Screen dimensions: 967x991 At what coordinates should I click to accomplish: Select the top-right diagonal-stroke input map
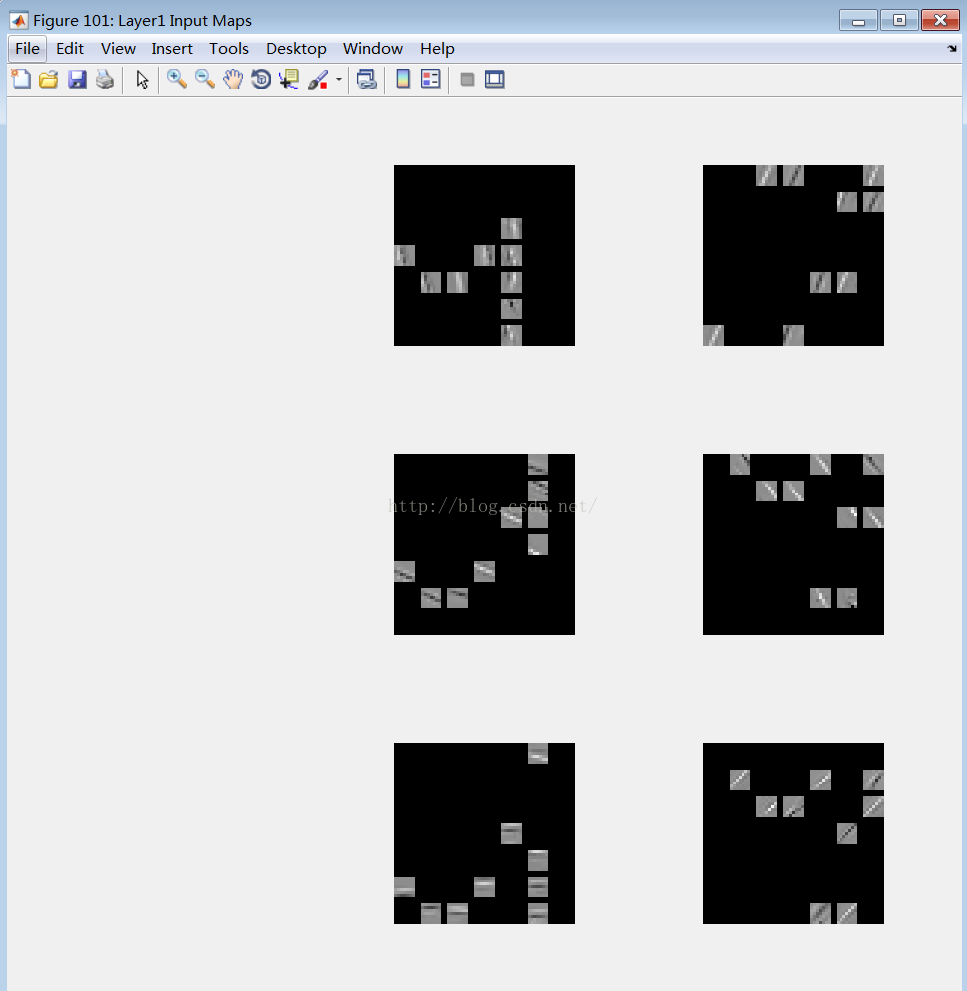[793, 255]
